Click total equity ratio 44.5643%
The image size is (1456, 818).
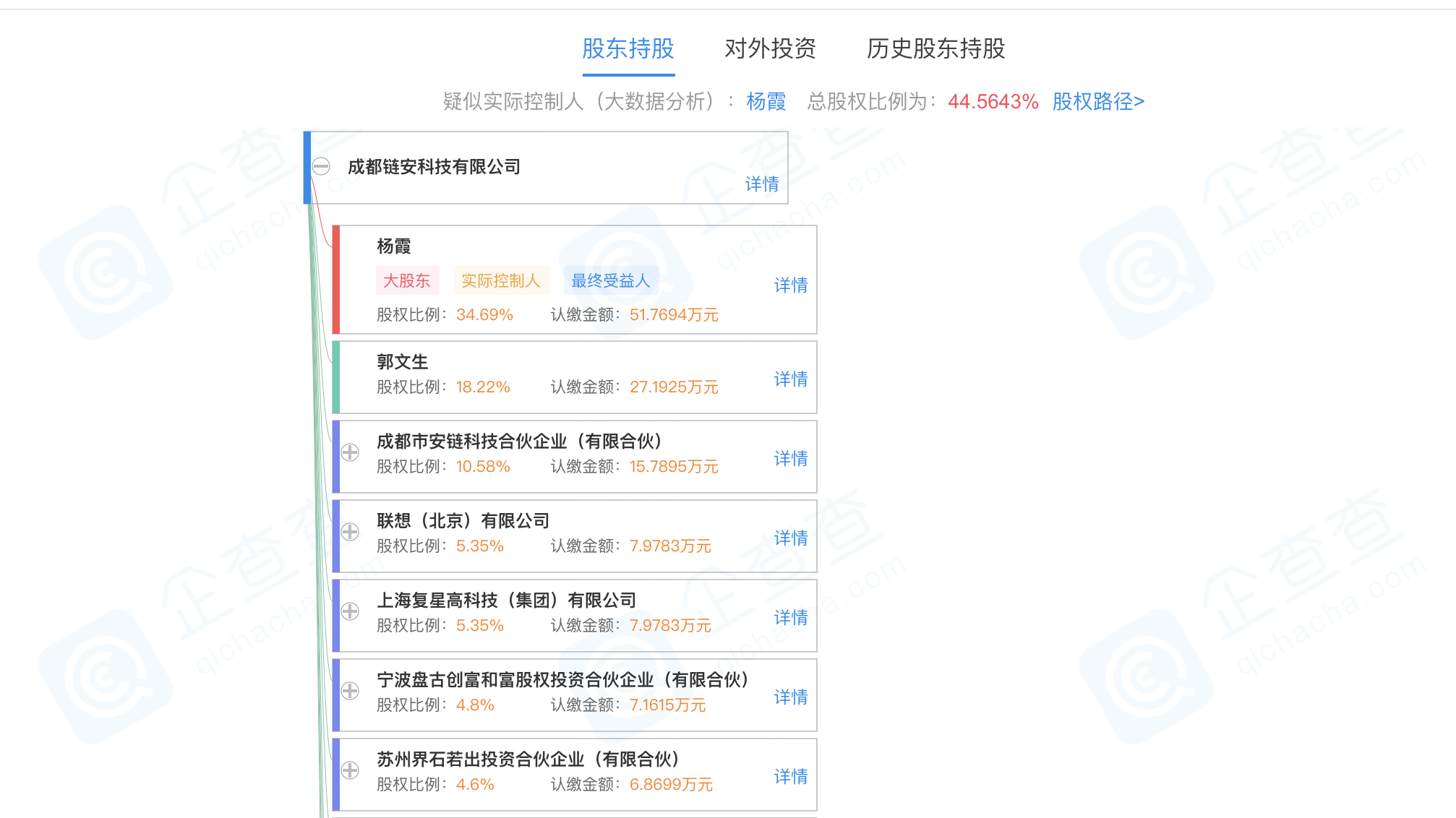(993, 102)
